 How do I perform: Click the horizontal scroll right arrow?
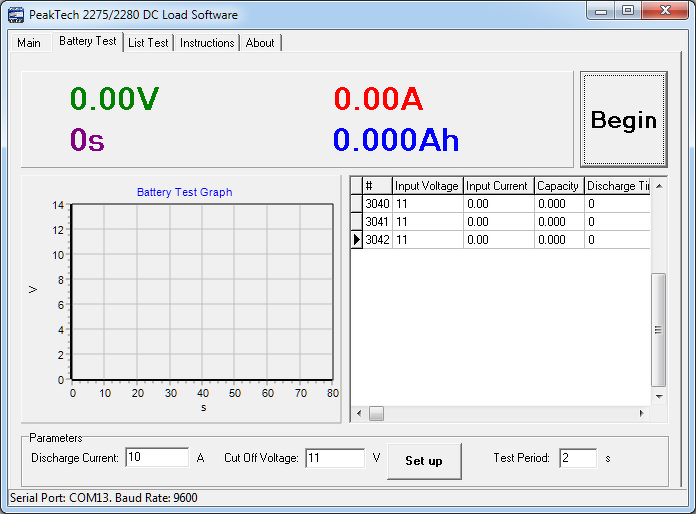point(641,413)
